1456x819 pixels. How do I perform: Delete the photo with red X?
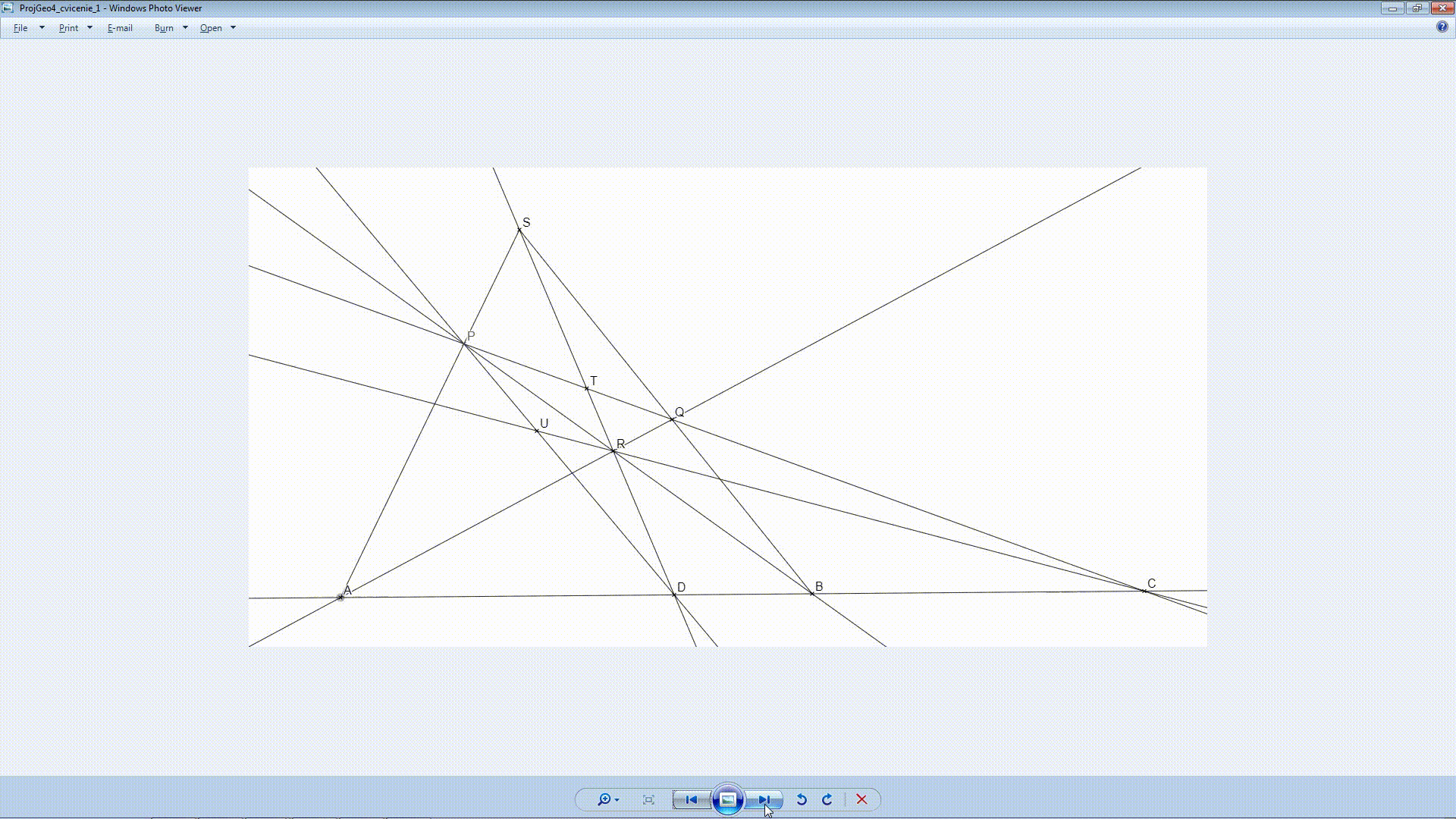[861, 799]
